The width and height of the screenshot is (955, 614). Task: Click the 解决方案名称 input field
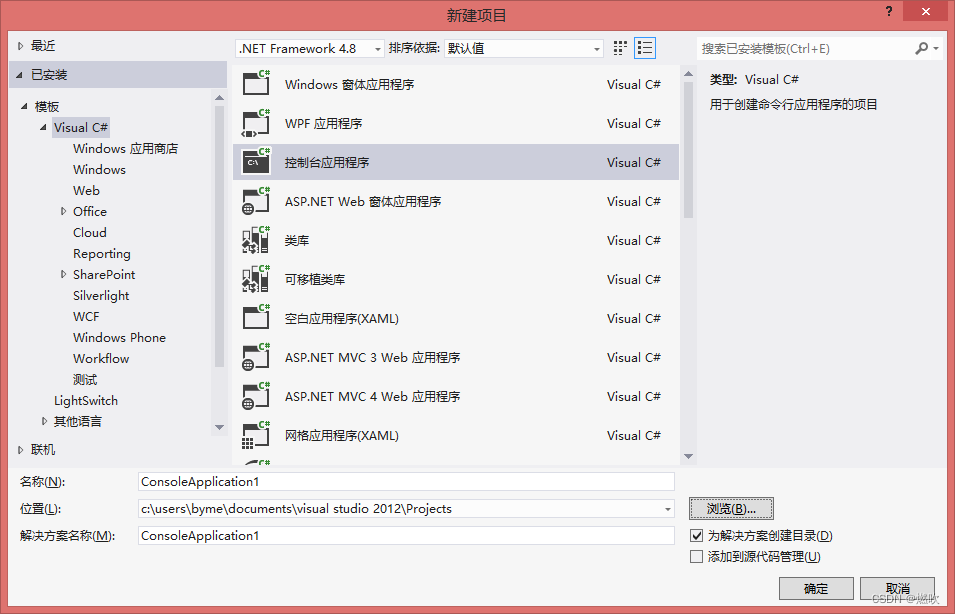pos(406,536)
